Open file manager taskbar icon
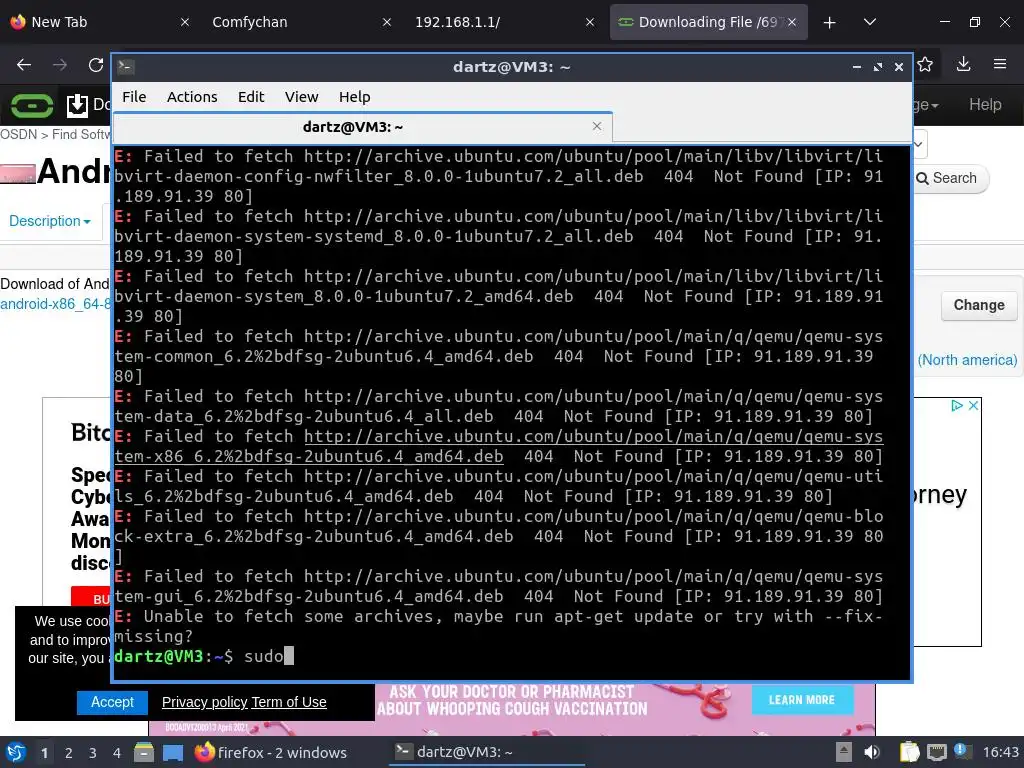 (x=144, y=752)
